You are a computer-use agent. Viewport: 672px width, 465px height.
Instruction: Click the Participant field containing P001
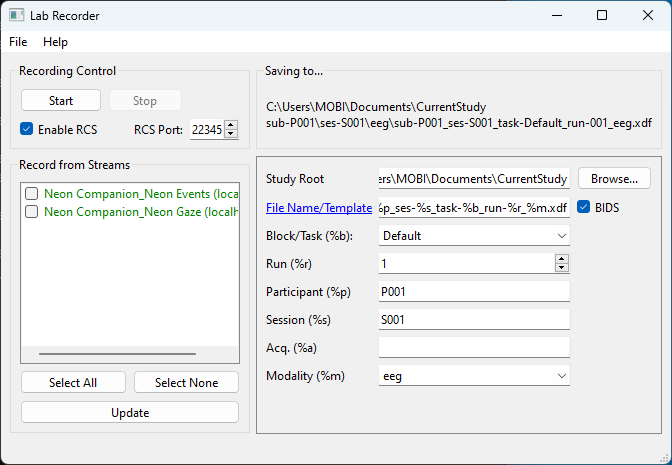coord(474,291)
